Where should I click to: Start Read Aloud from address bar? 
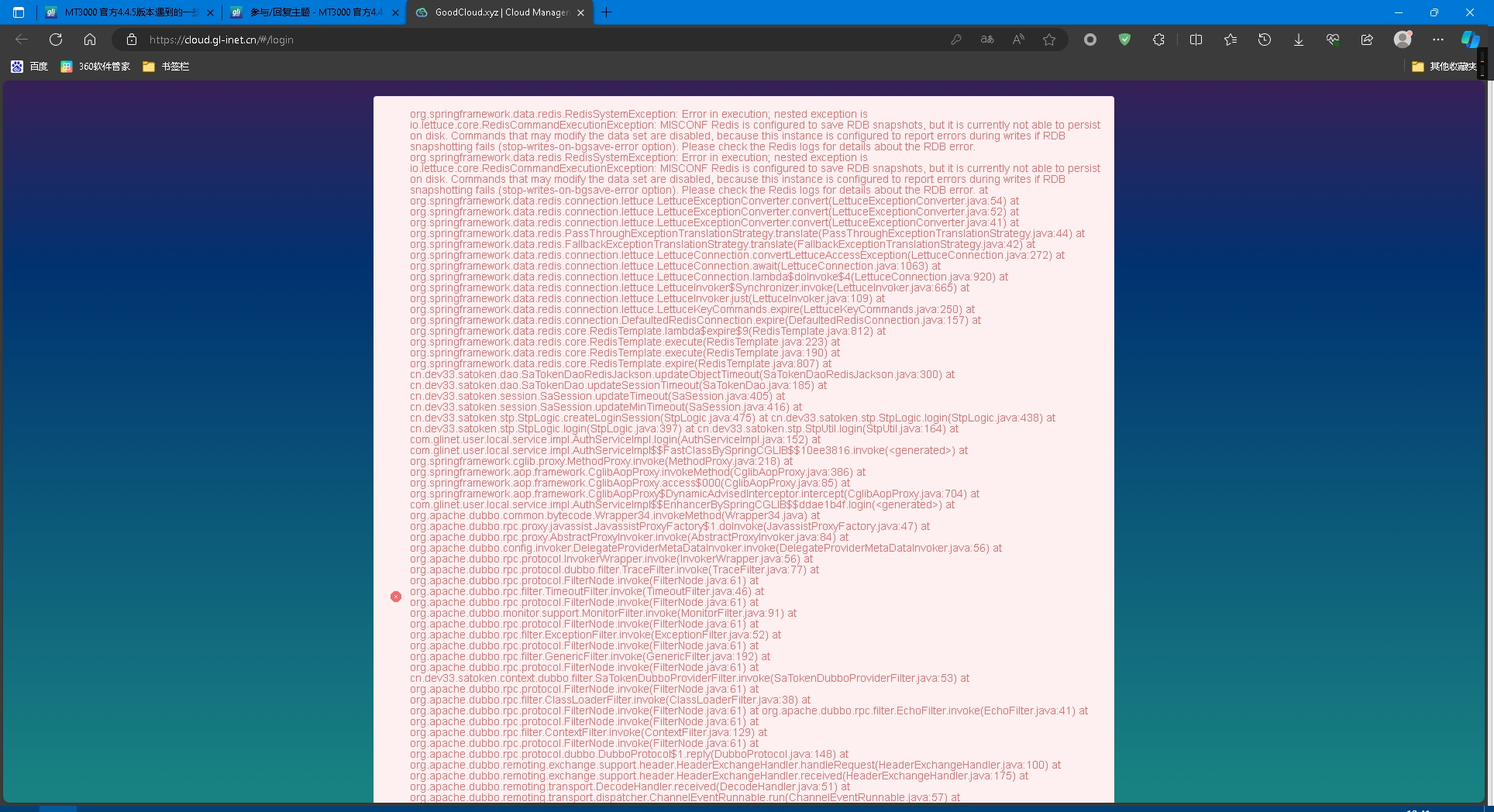click(x=1018, y=40)
